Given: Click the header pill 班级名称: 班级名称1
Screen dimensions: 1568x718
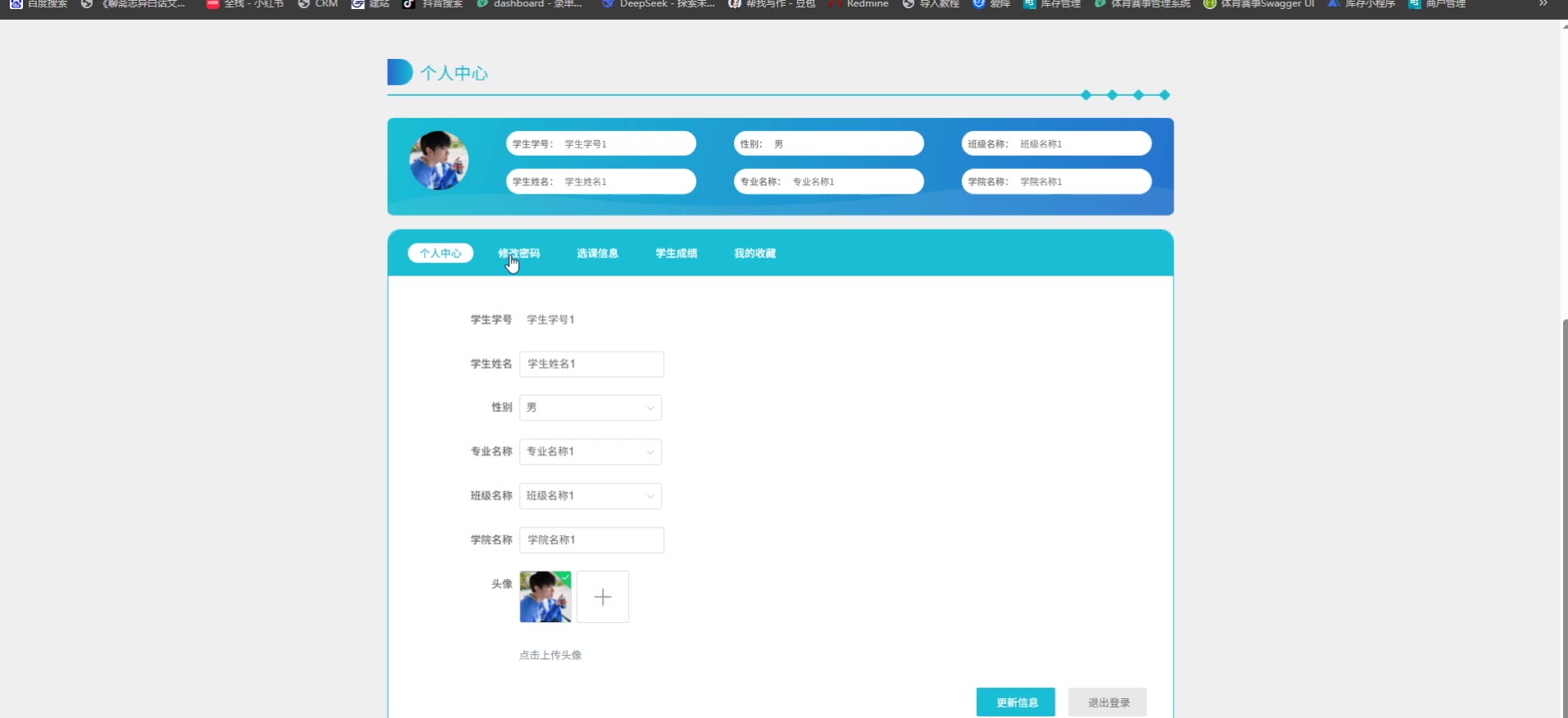Looking at the screenshot, I should 1056,143.
